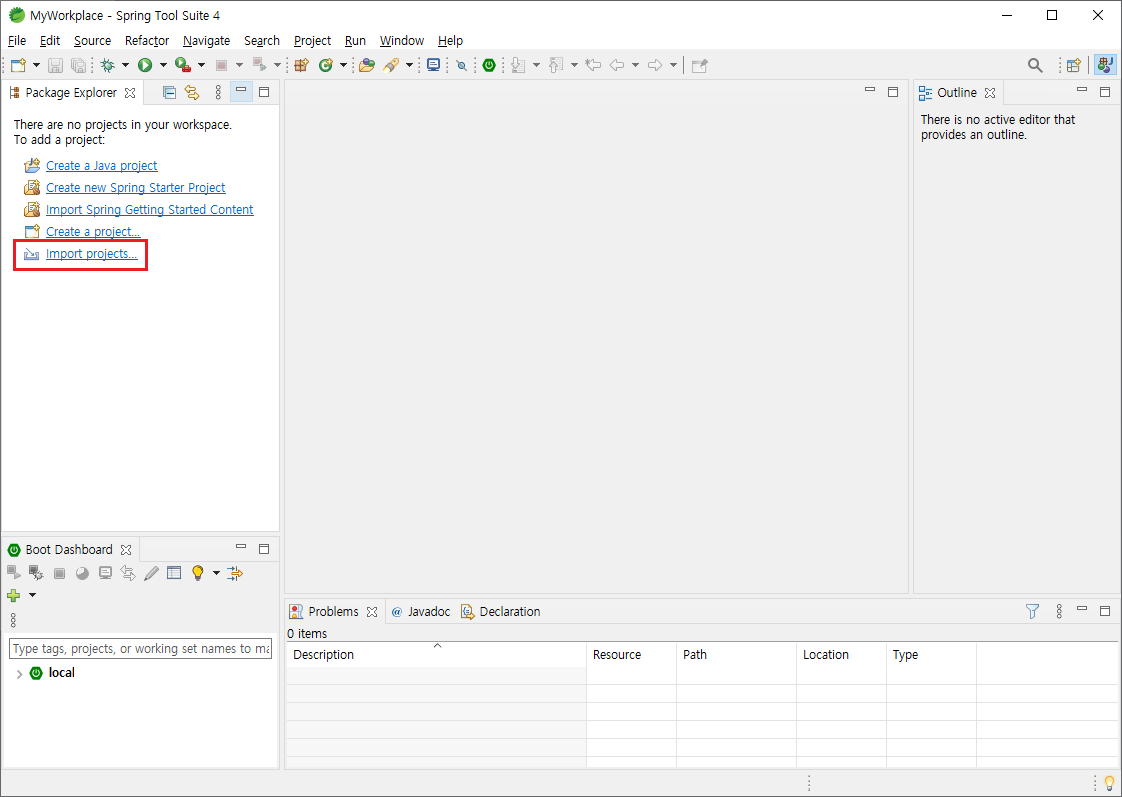The width and height of the screenshot is (1122, 797).
Task: Select the Problems tab
Action: pos(333,612)
